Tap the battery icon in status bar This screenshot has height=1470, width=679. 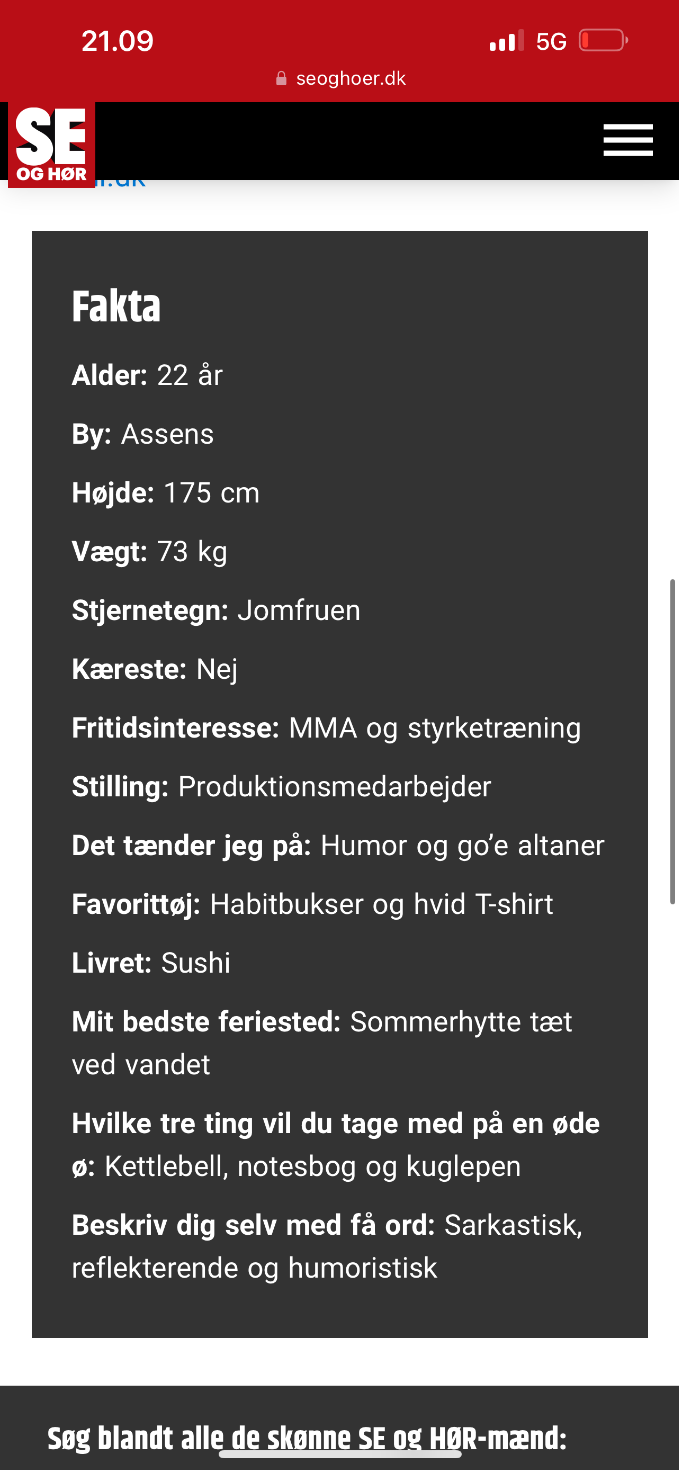tap(604, 41)
